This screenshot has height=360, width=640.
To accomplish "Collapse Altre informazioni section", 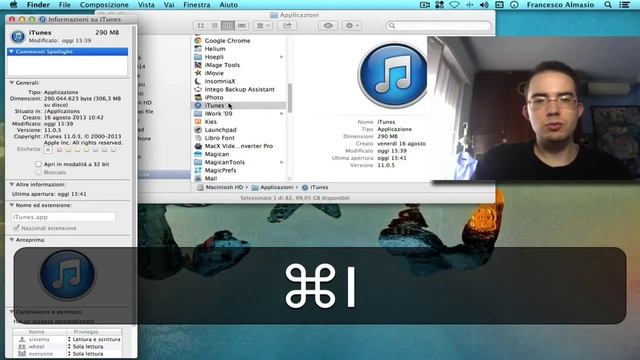I will coord(12,184).
